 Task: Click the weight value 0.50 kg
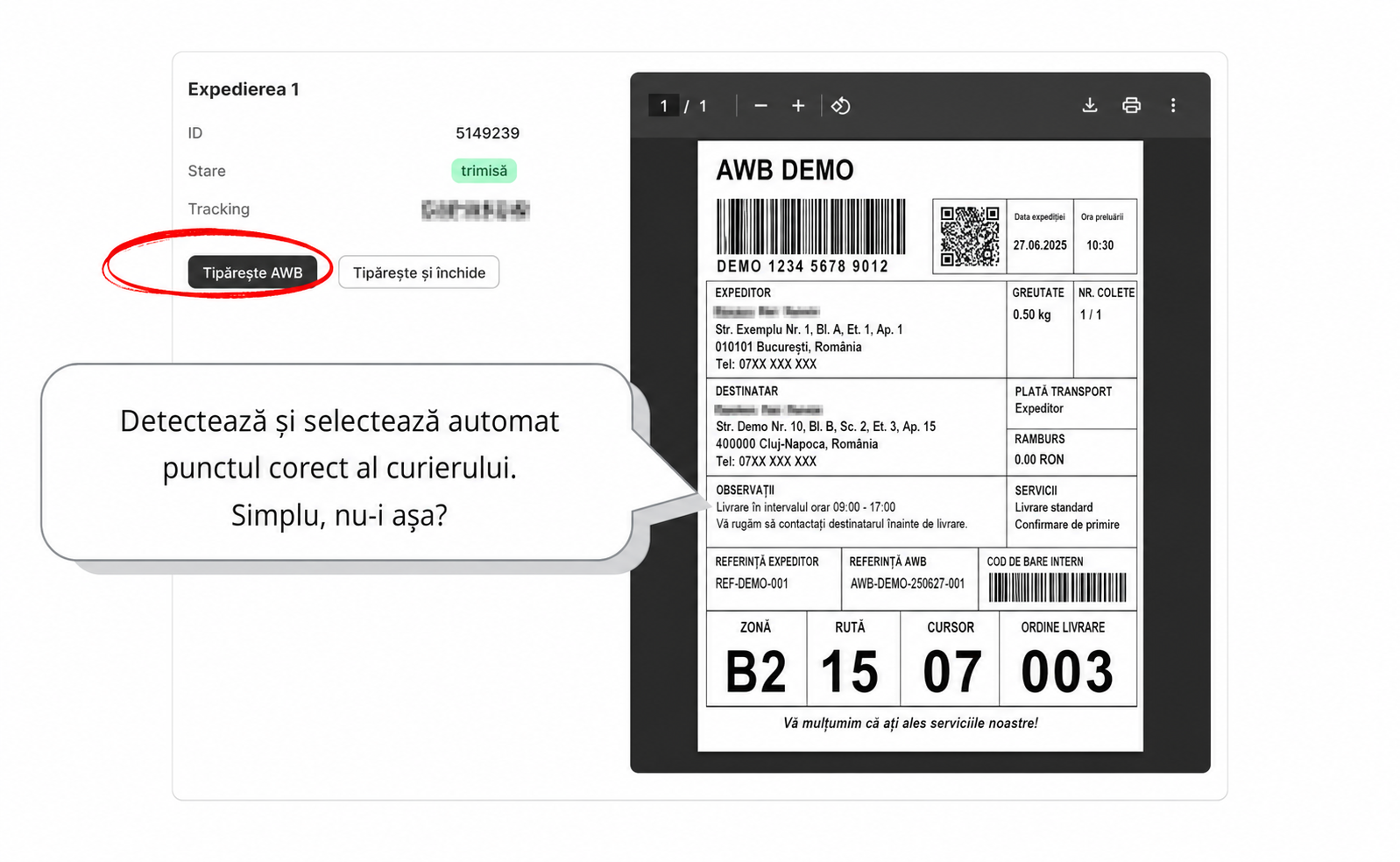(1032, 314)
